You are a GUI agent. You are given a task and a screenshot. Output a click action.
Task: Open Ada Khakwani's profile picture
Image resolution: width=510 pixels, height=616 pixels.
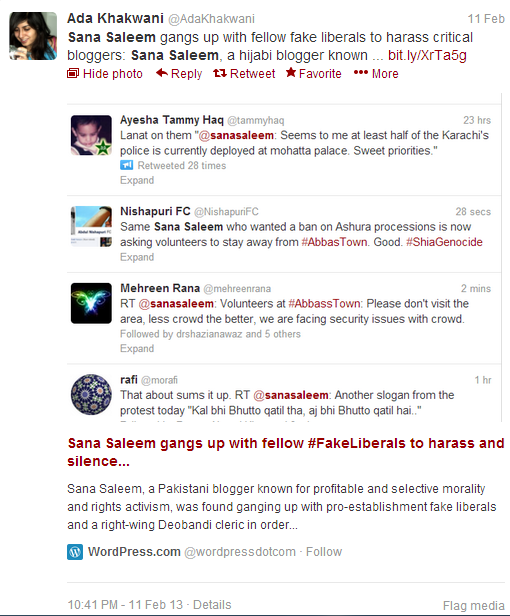pos(33,36)
